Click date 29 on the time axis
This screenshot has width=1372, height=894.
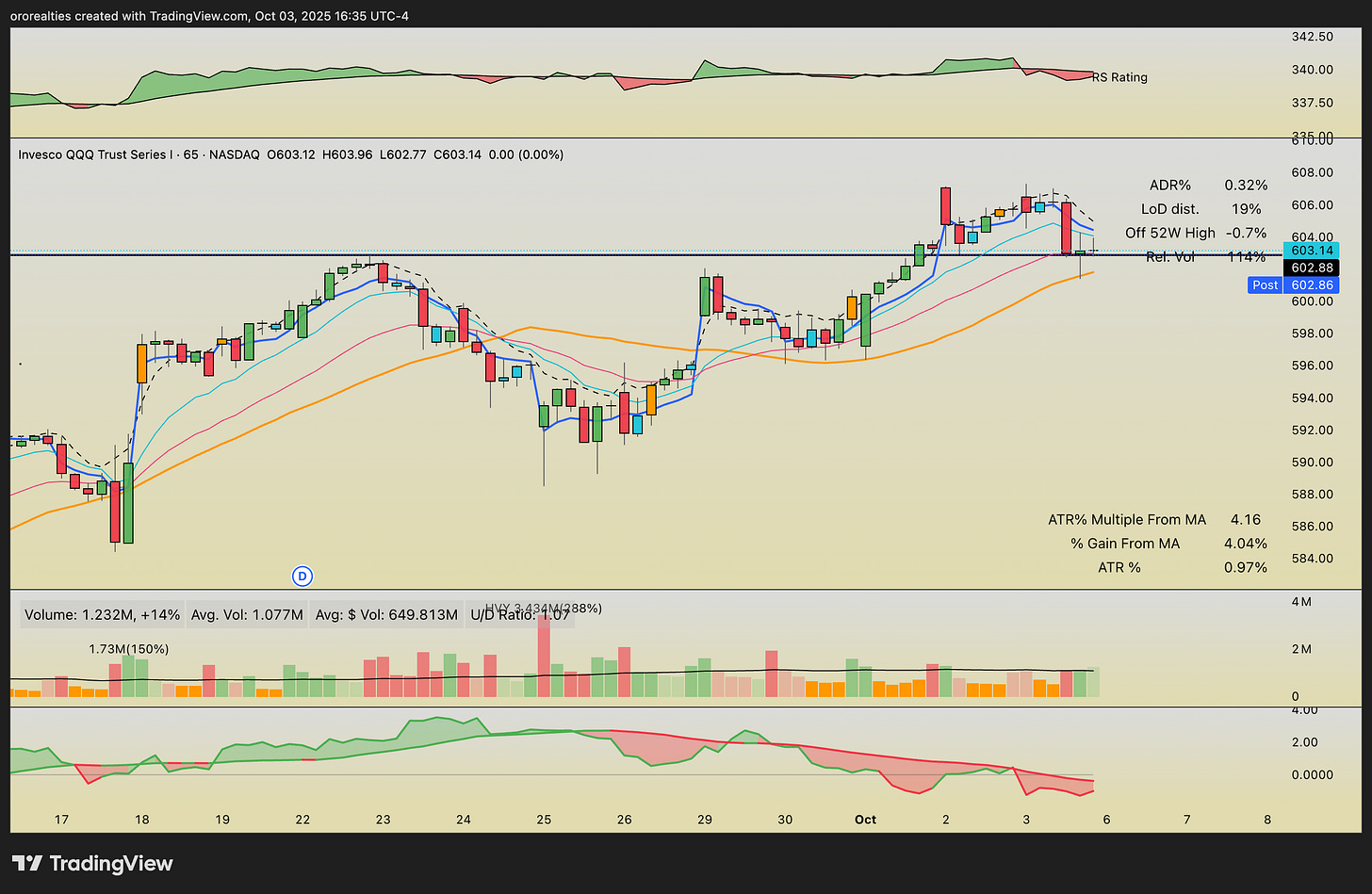tap(705, 820)
